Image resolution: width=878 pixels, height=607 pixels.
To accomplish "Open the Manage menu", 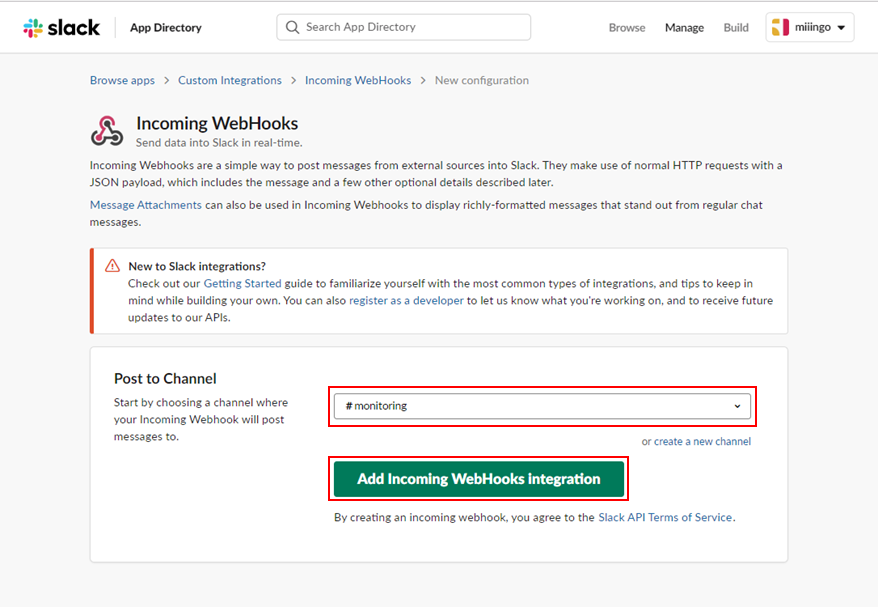I will click(684, 27).
